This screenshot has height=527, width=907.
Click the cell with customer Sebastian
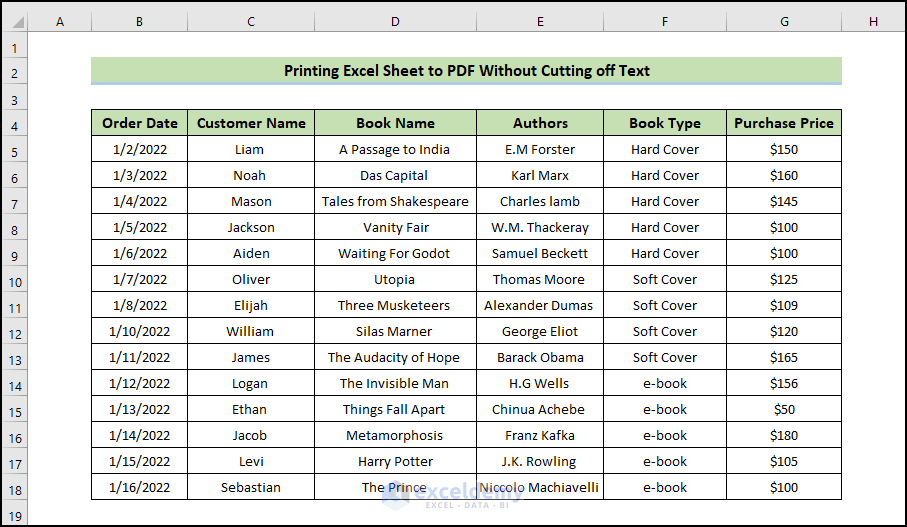[x=251, y=488]
